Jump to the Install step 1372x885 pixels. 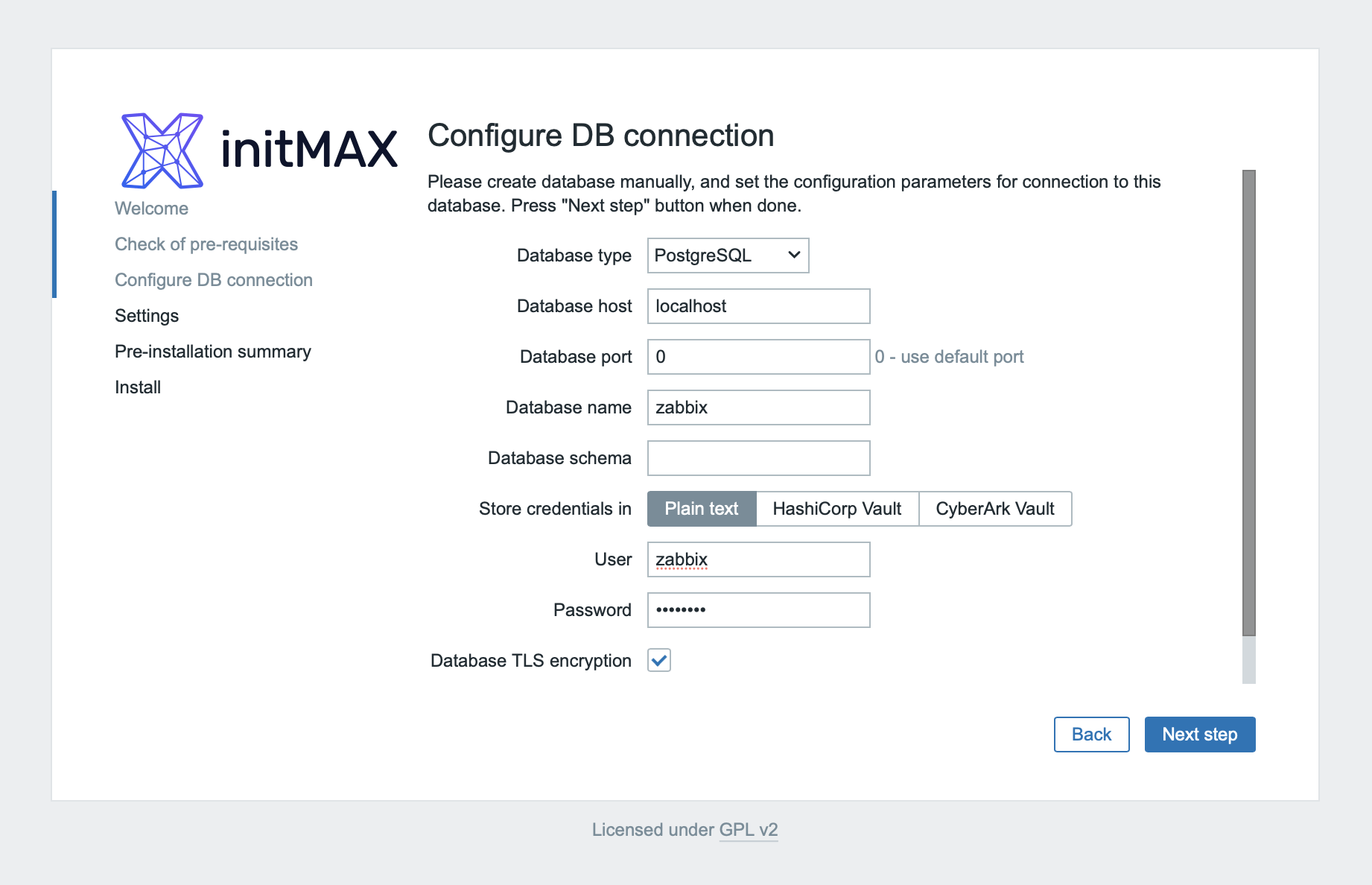click(x=137, y=387)
